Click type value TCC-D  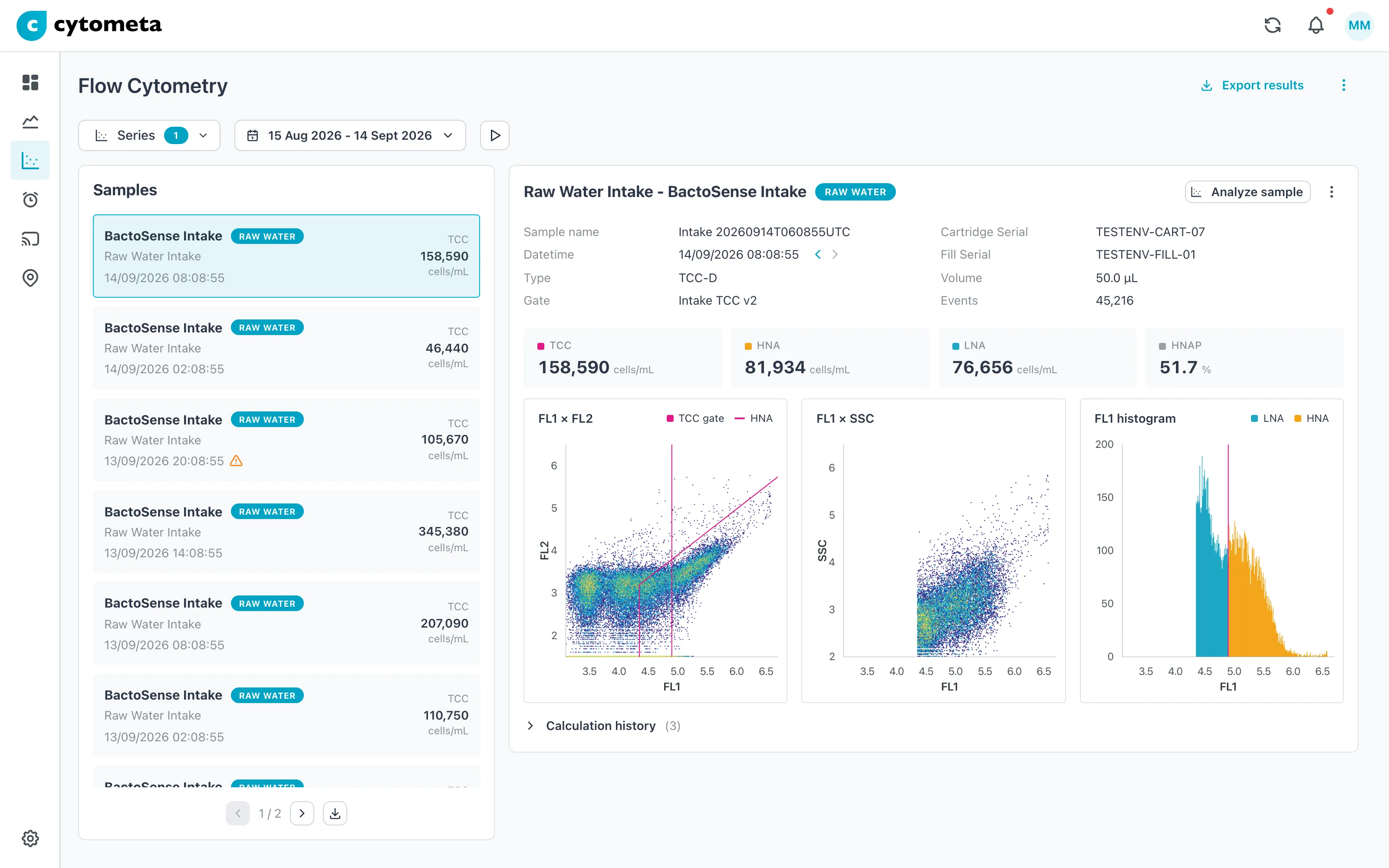point(698,278)
